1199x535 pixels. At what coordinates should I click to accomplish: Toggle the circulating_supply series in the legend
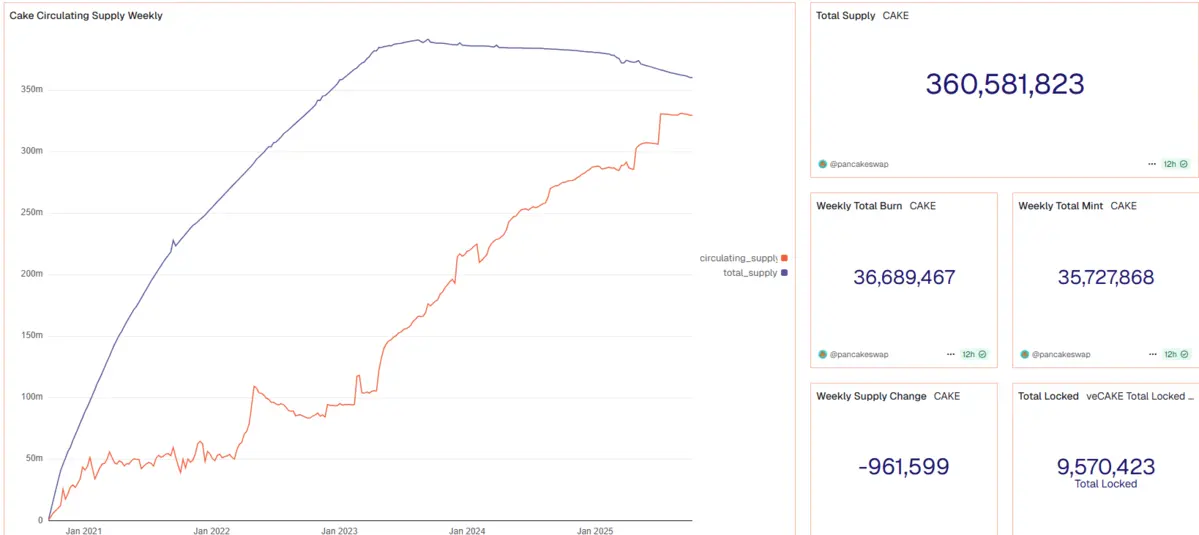(738, 258)
